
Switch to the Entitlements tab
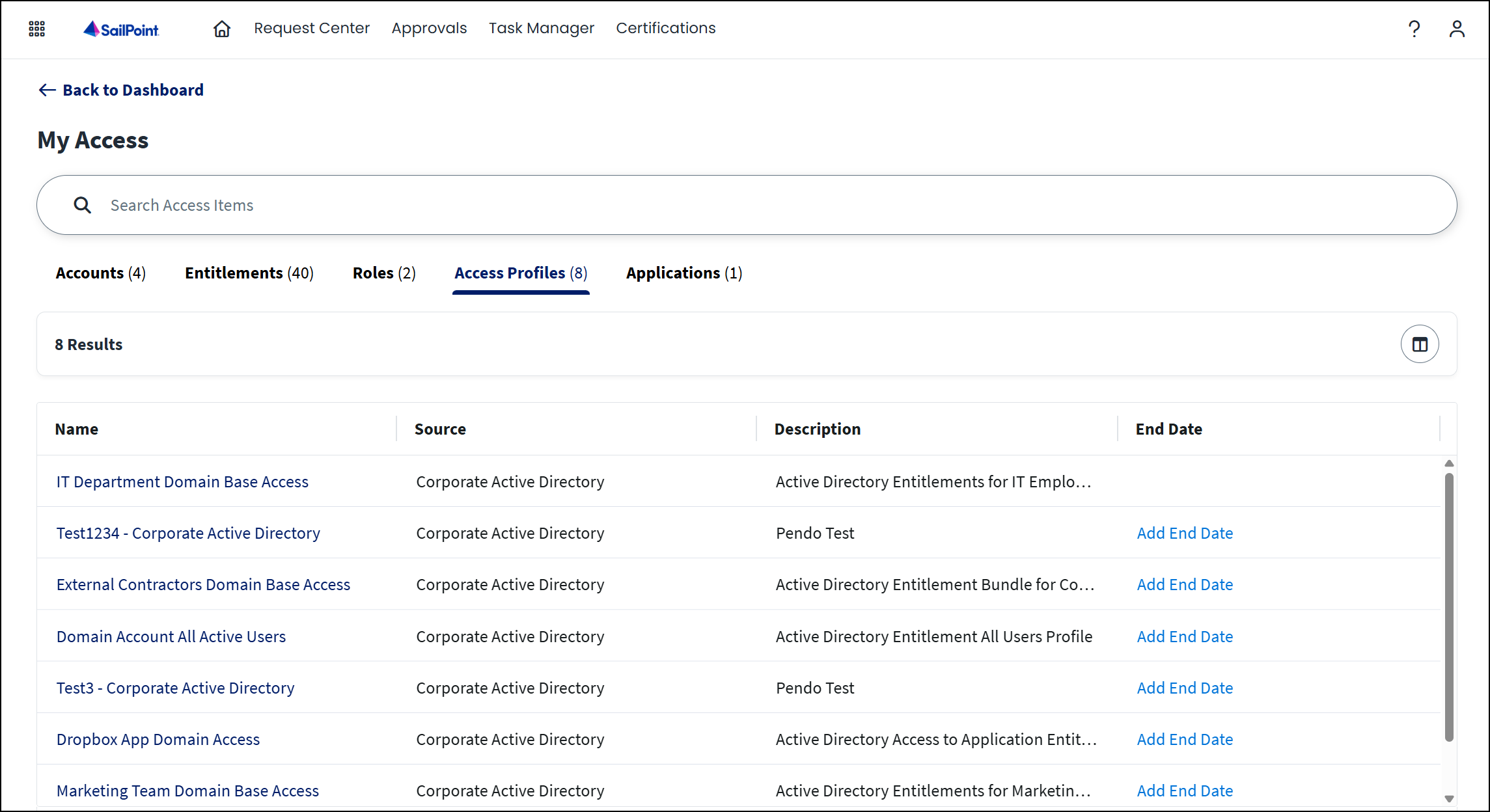coord(249,273)
